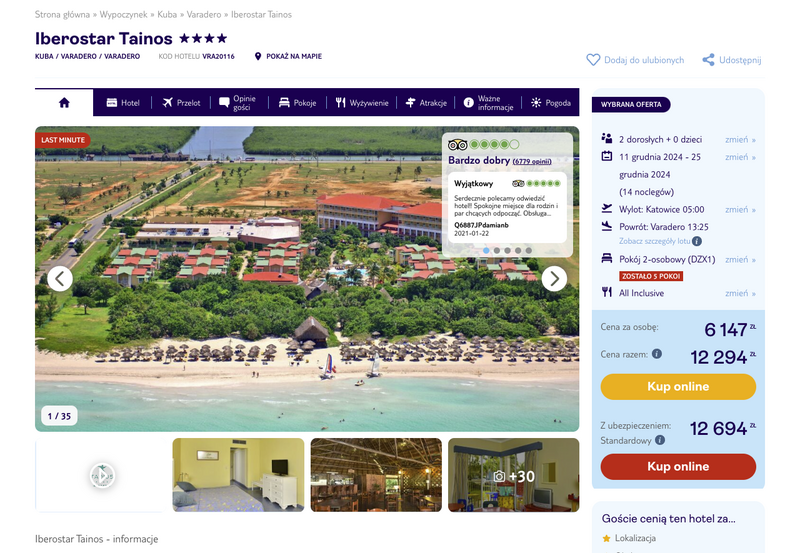This screenshot has width=800, height=553.
Task: Show next photo with right arrow
Action: (x=554, y=279)
